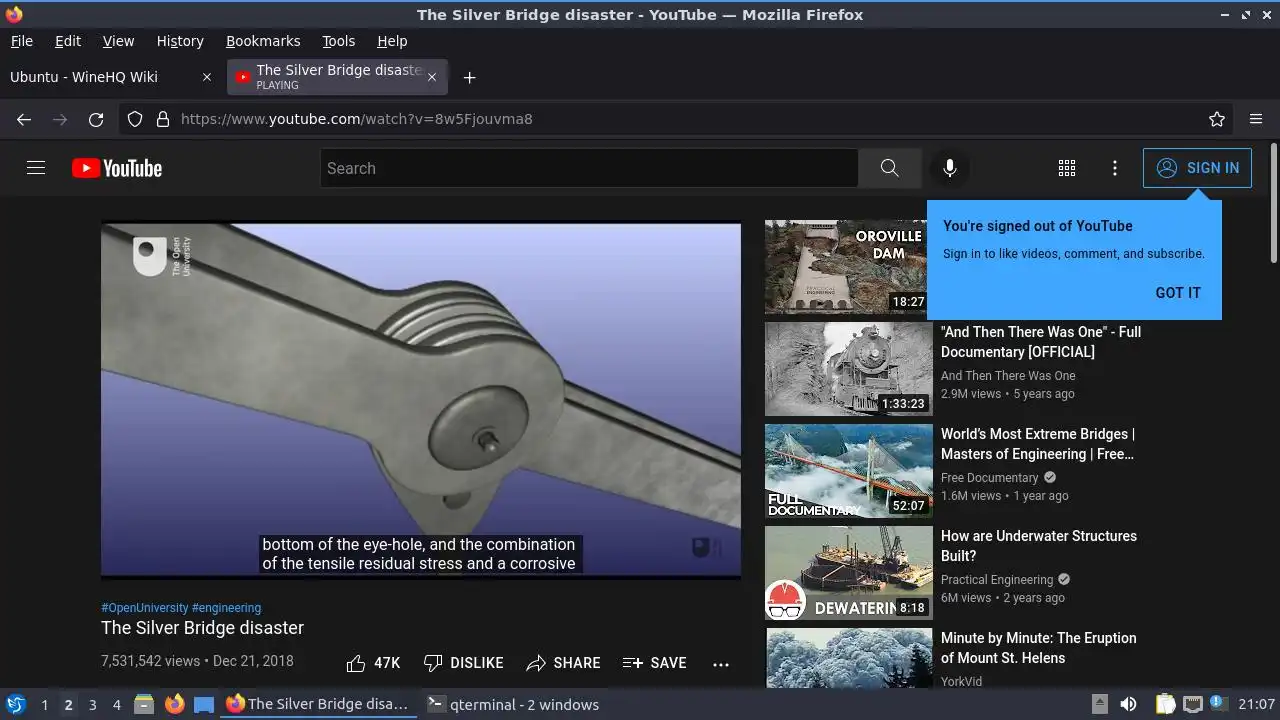
Task: Go to the YouTube home logo
Action: click(117, 168)
